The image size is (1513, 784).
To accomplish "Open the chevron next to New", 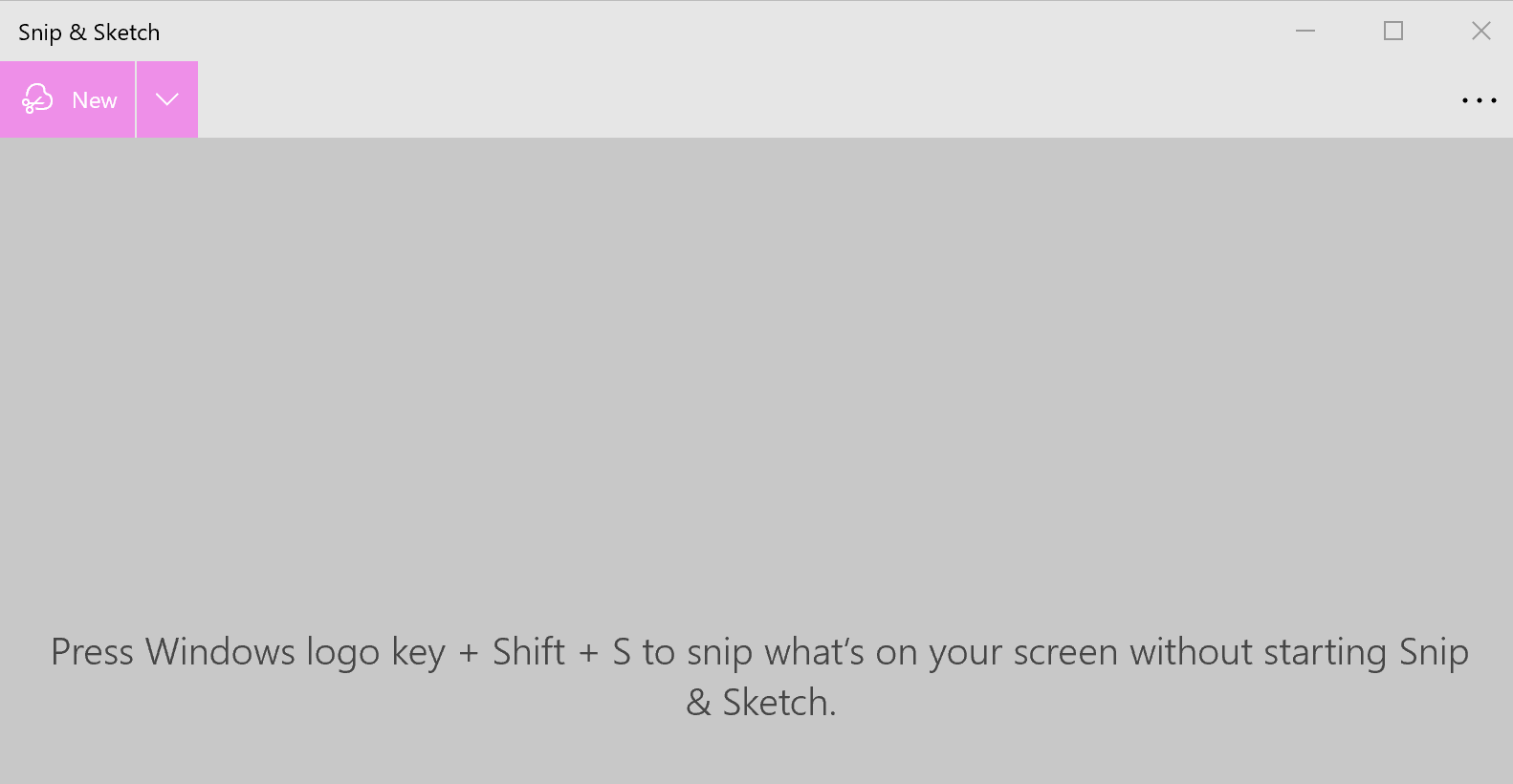I will click(x=167, y=99).
